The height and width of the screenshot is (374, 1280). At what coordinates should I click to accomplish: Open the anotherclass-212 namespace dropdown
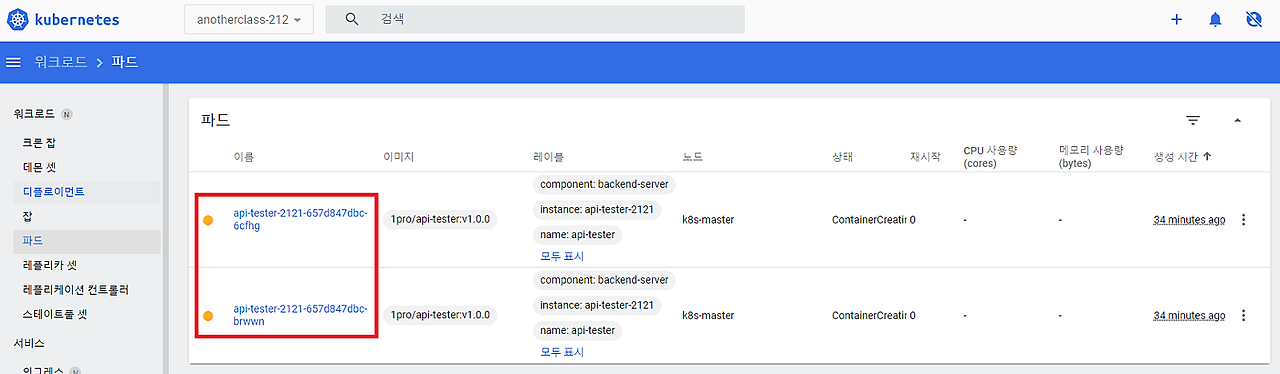249,20
